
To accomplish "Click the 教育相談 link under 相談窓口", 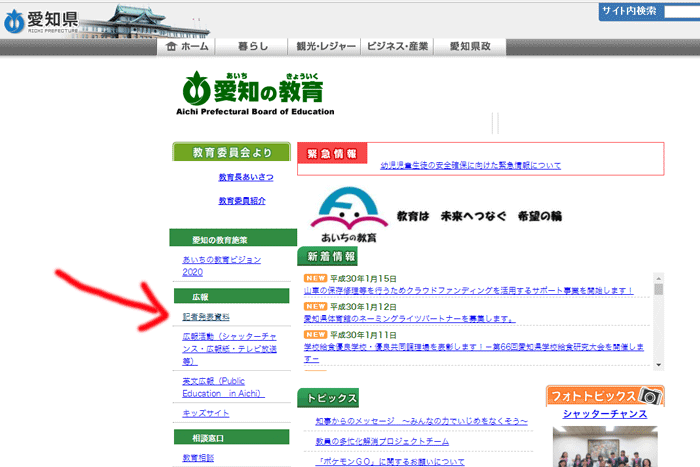I will coord(198,457).
